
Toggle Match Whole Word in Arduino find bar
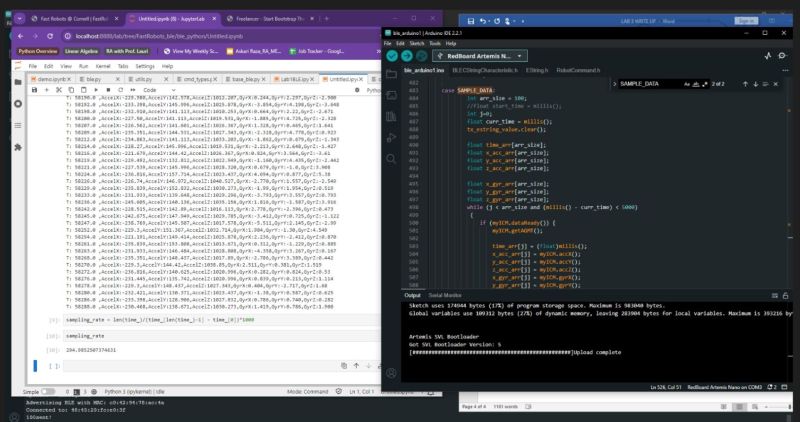pos(695,84)
